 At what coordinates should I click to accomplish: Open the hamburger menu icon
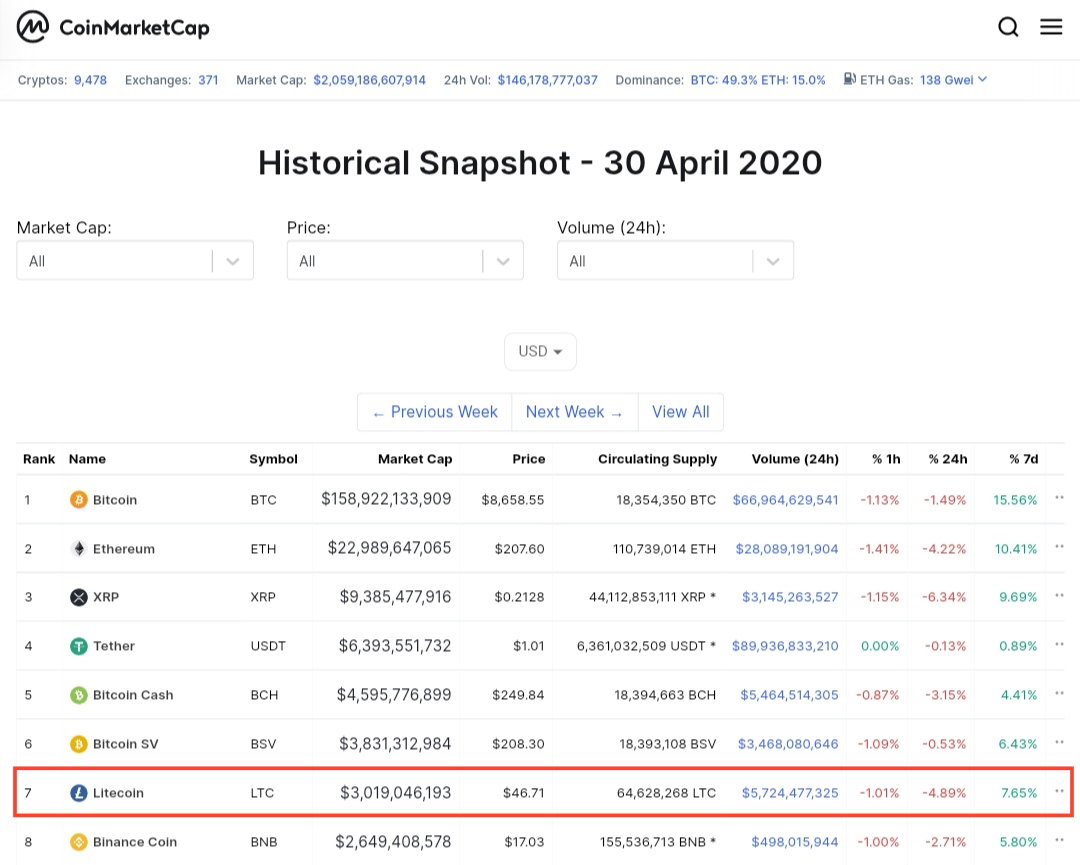click(1051, 27)
